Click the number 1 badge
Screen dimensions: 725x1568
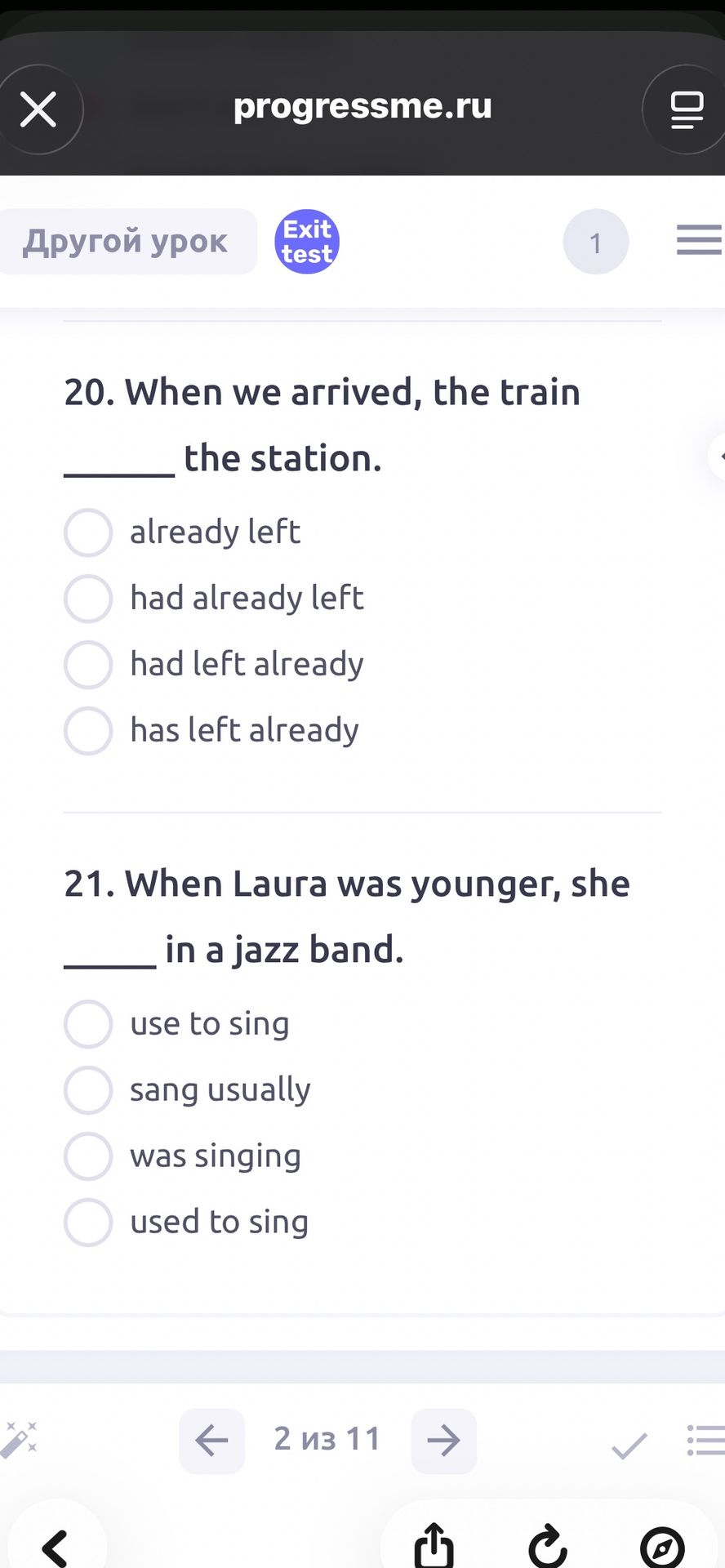pyautogui.click(x=596, y=242)
